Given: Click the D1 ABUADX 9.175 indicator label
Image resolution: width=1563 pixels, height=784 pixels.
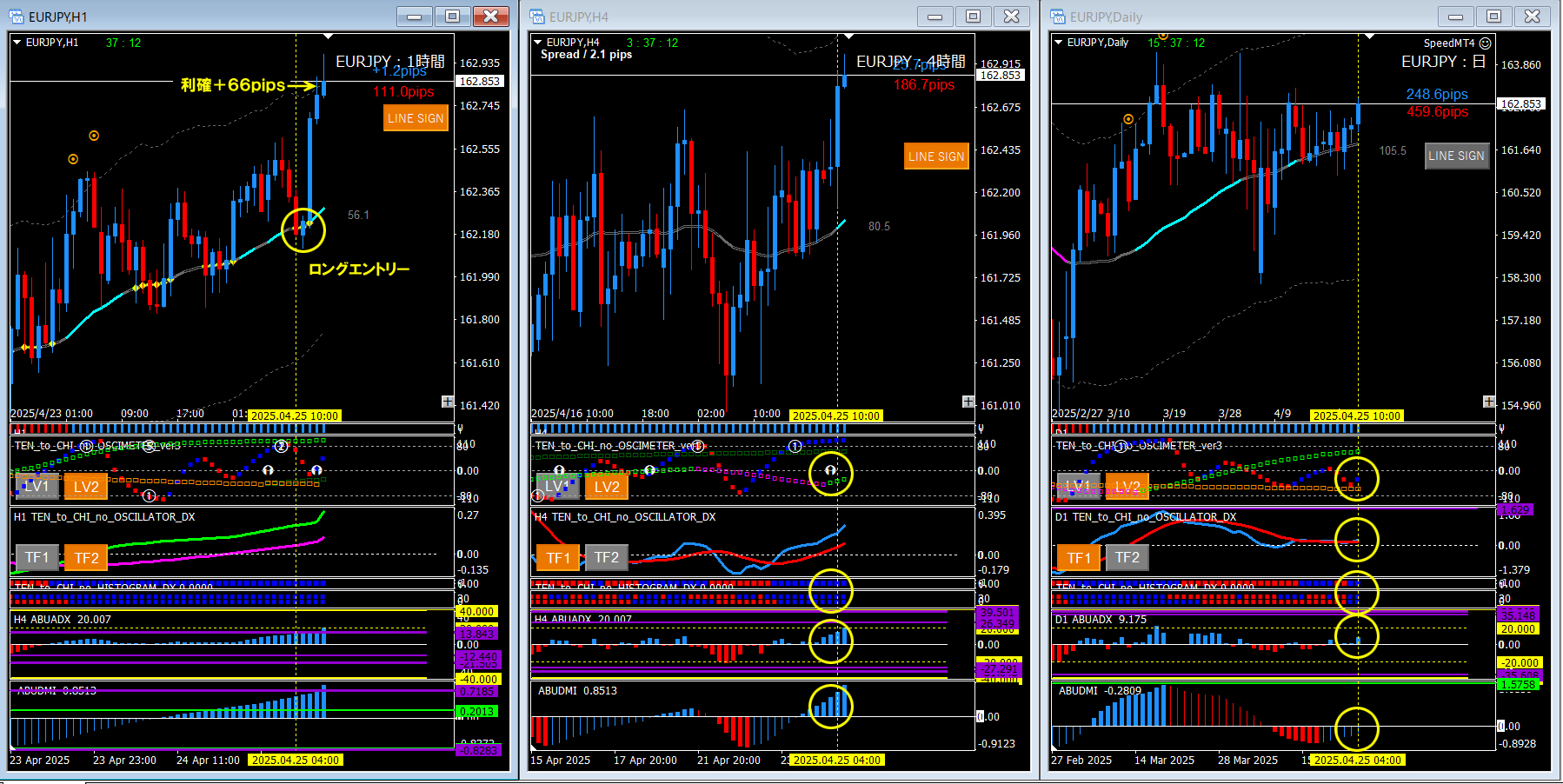Looking at the screenshot, I should tap(1101, 620).
